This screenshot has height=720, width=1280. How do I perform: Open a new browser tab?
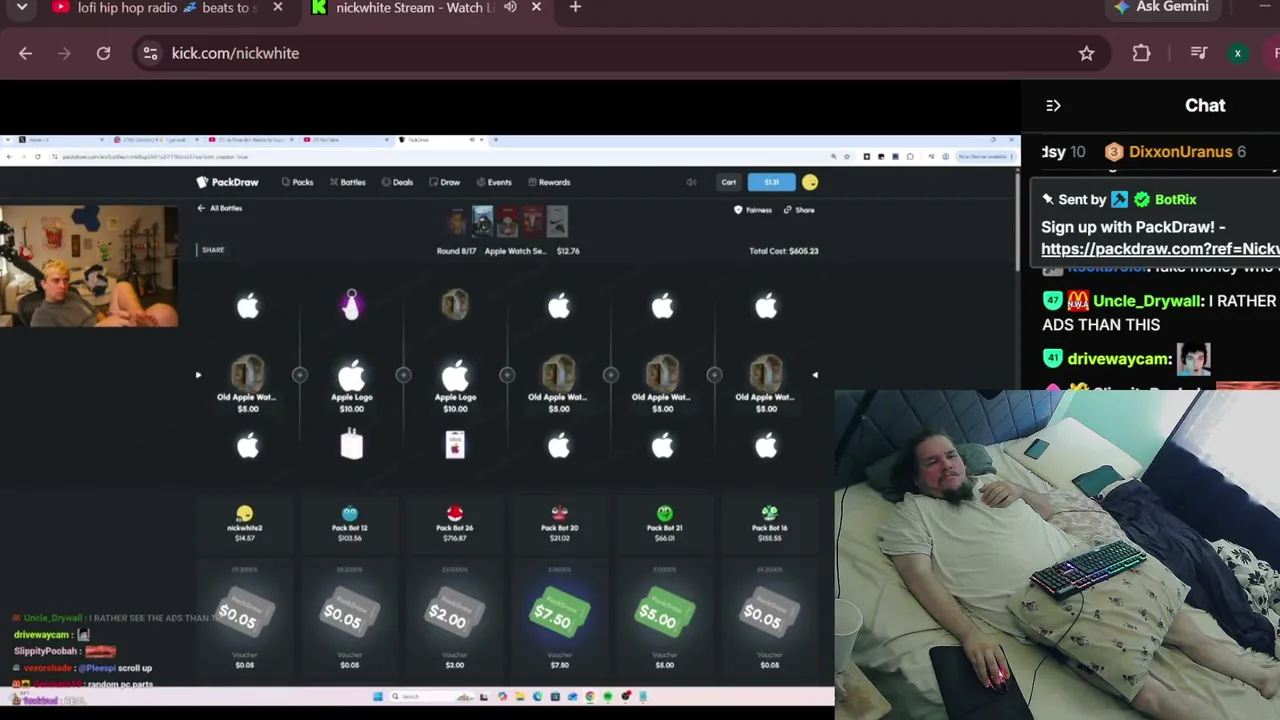tap(575, 7)
